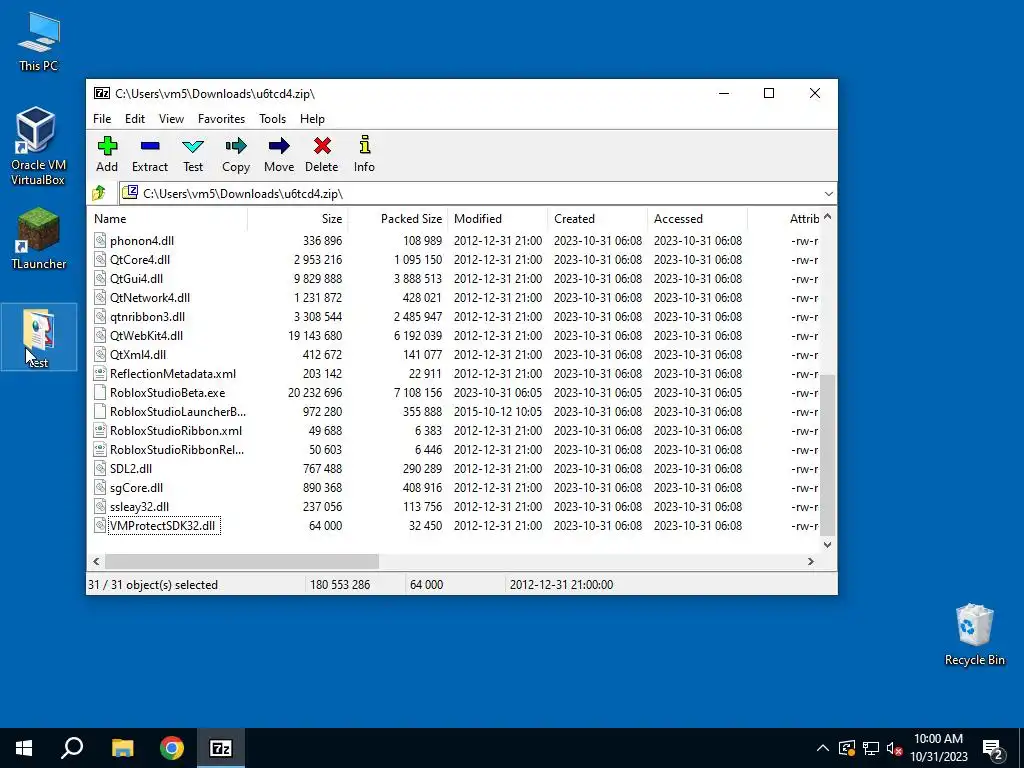Select QtNetwork4.dll row

coord(453,297)
